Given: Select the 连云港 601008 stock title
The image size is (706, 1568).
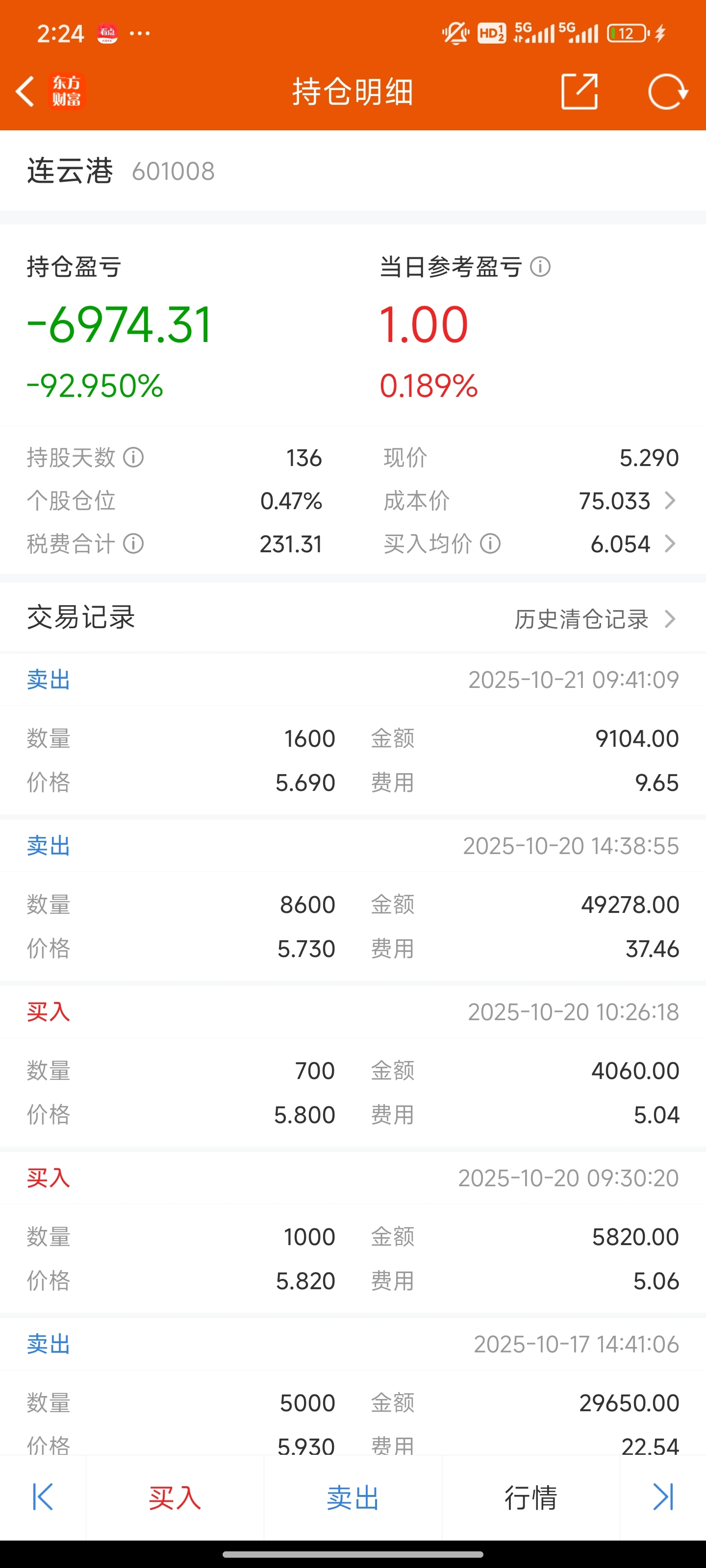Looking at the screenshot, I should click(121, 171).
